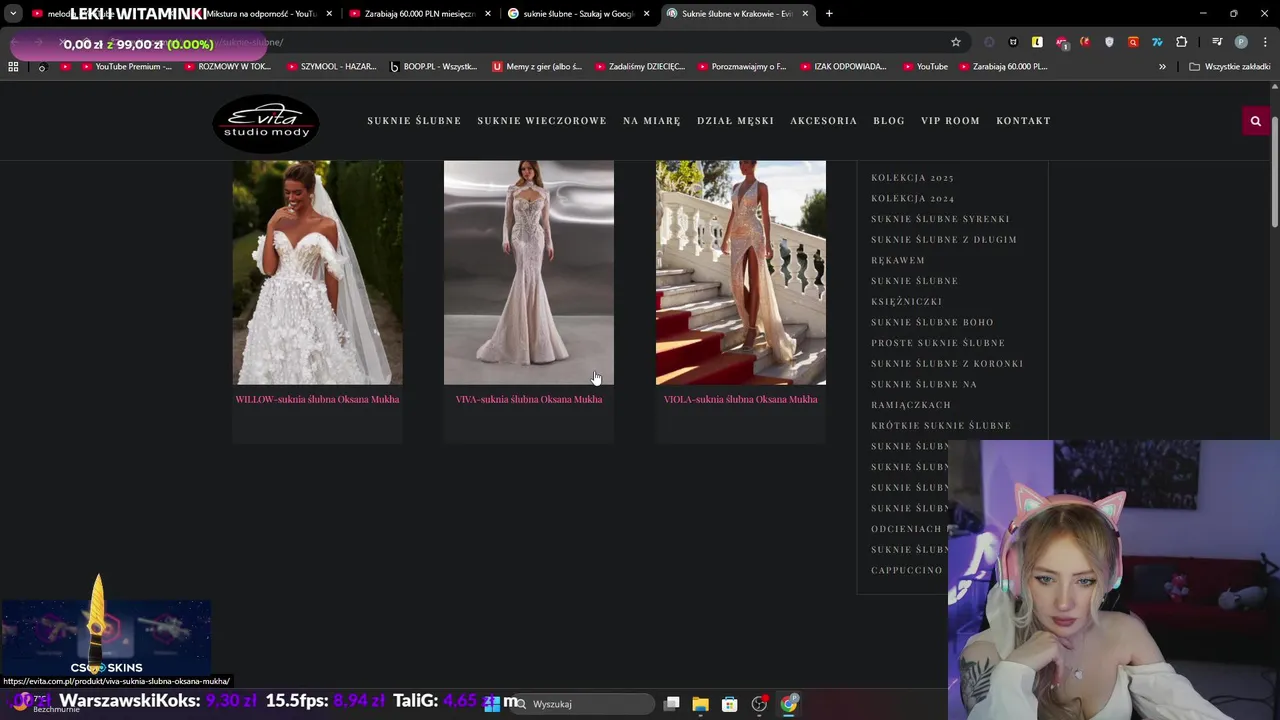This screenshot has height=720, width=1280.
Task: Open the Windows Start button
Action: [x=492, y=704]
